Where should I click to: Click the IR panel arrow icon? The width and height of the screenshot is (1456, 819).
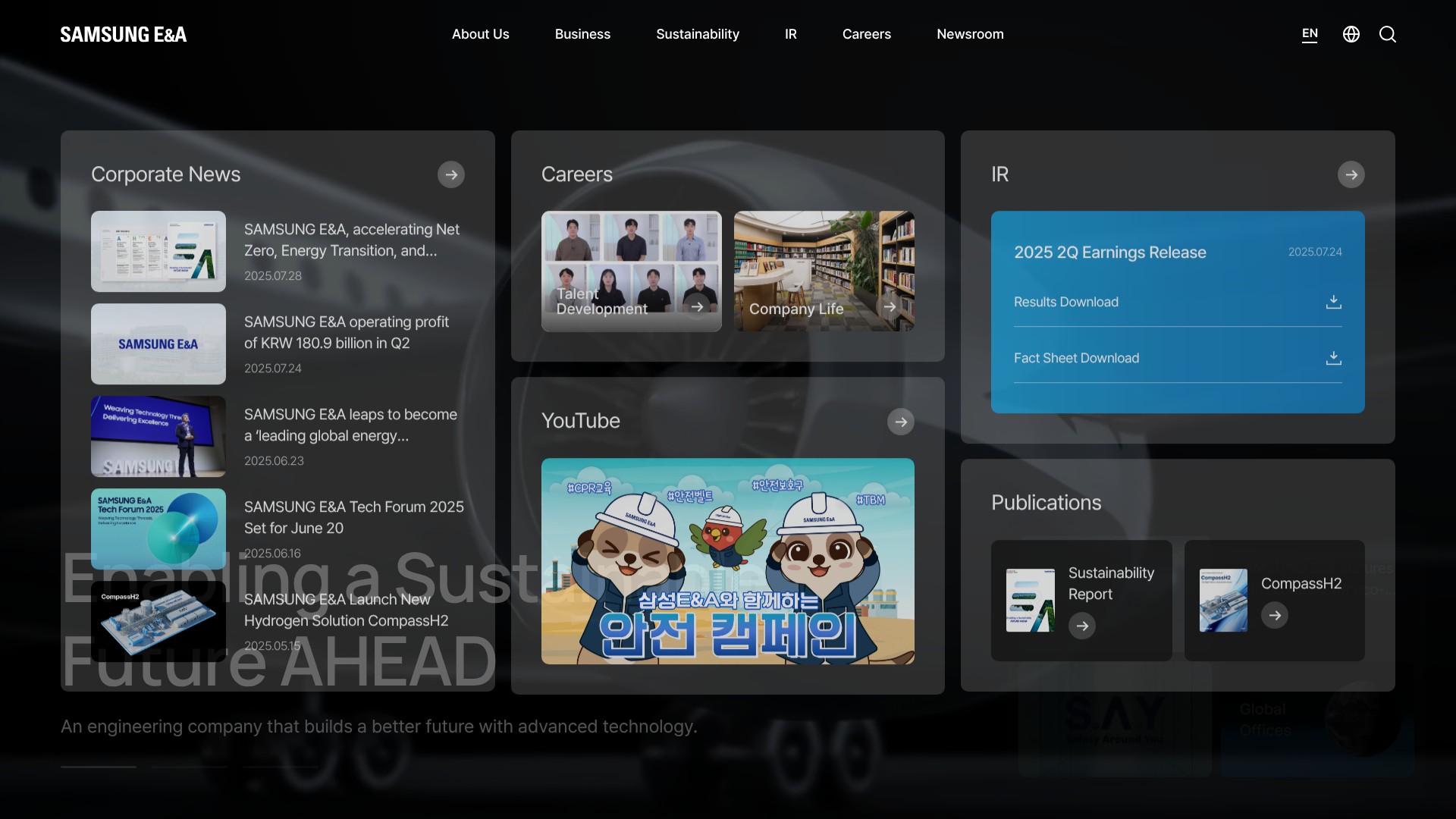click(1351, 174)
